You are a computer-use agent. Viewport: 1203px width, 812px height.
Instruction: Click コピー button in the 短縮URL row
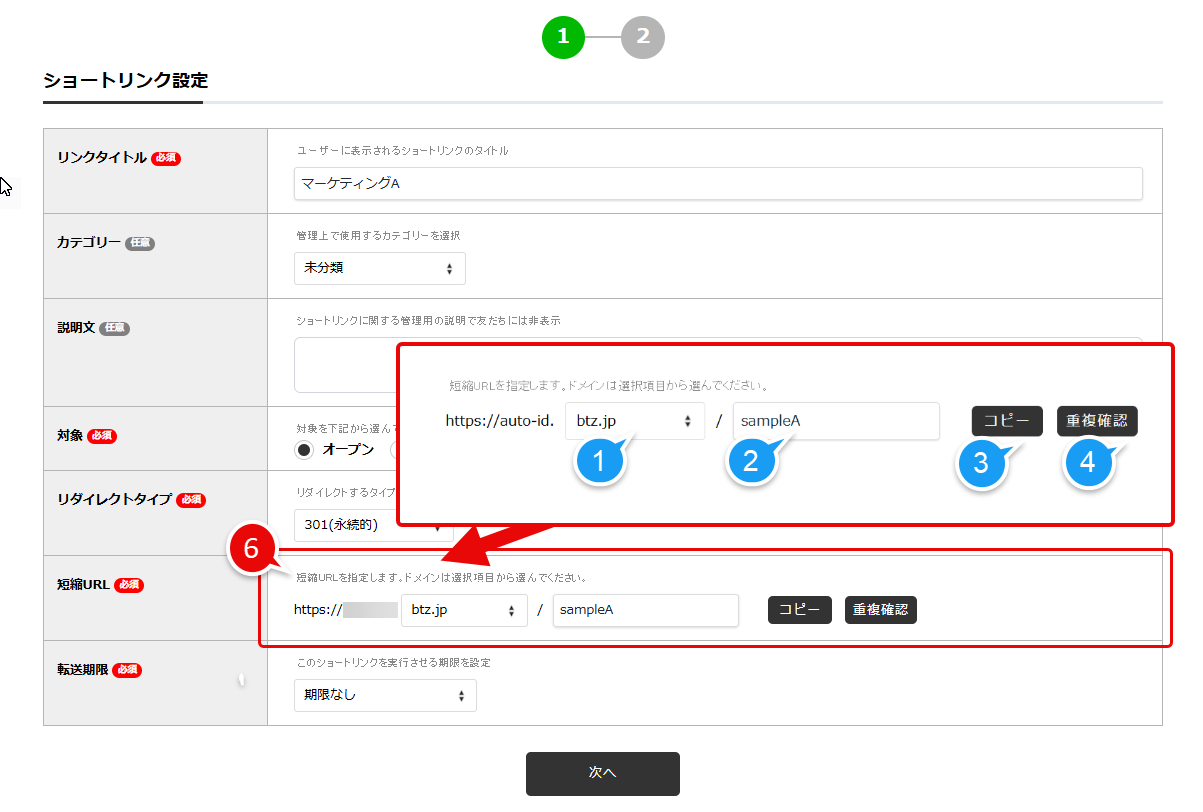[799, 610]
